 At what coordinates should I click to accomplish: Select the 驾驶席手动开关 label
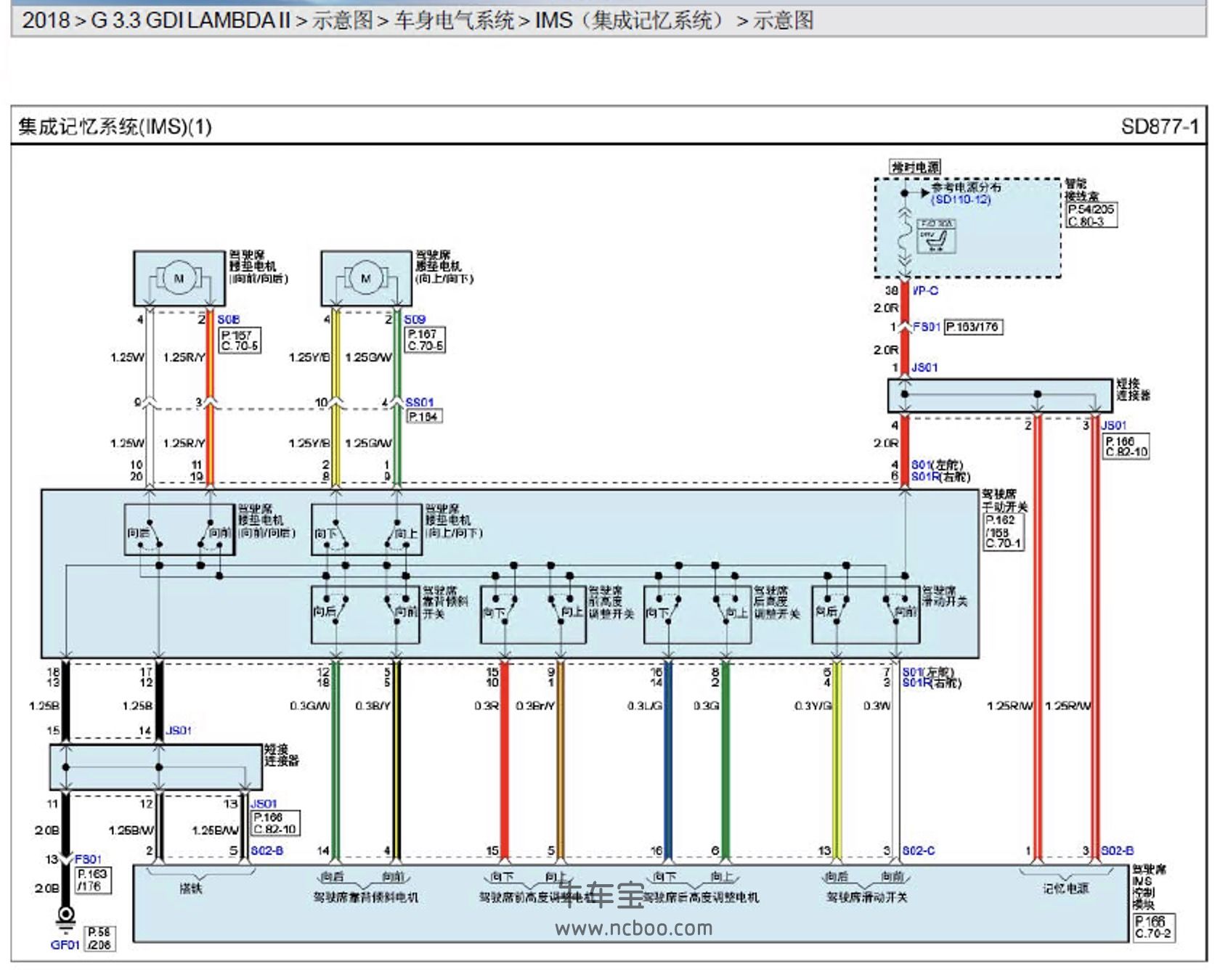[1004, 500]
